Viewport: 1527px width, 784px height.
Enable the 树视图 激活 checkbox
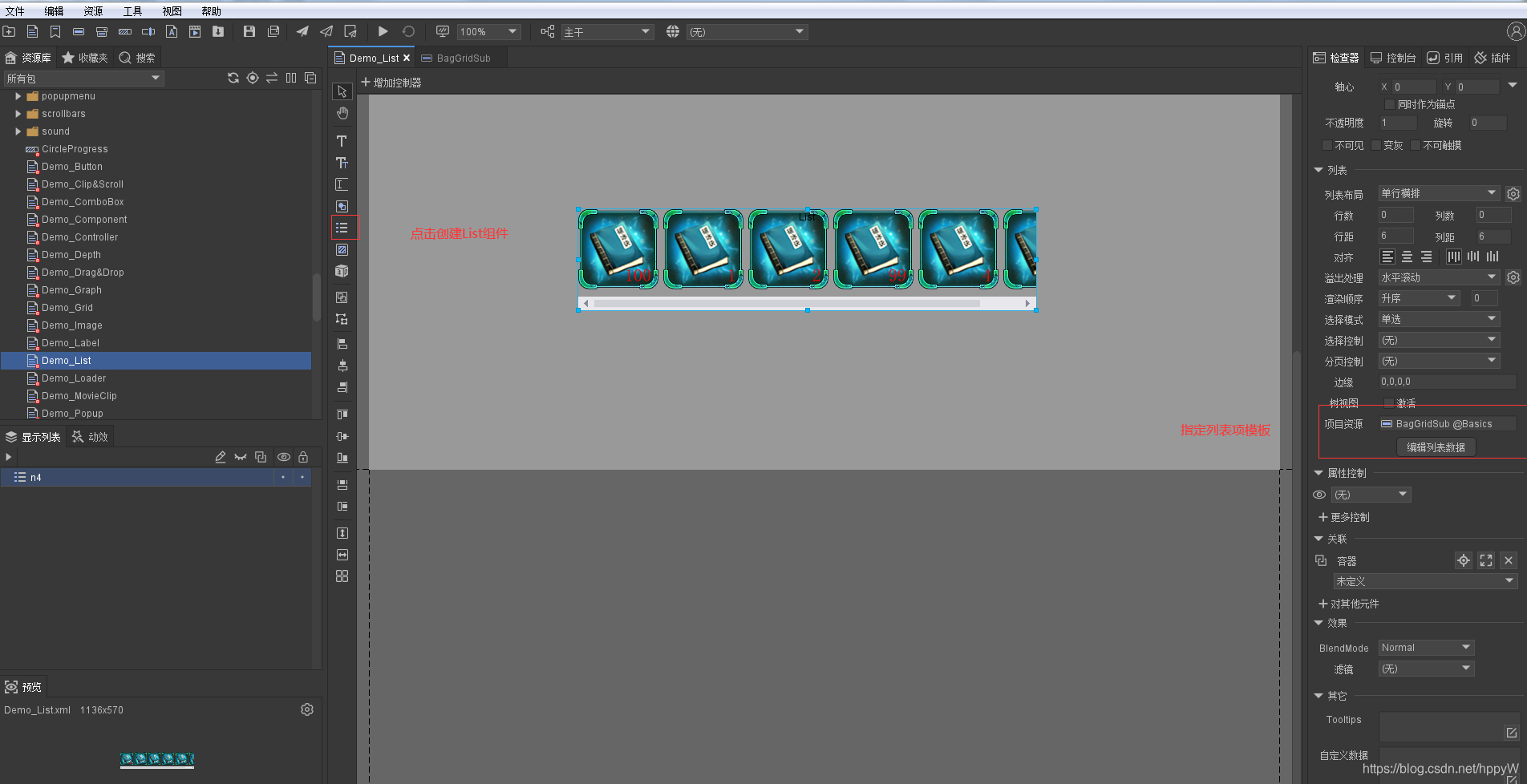click(x=1389, y=402)
